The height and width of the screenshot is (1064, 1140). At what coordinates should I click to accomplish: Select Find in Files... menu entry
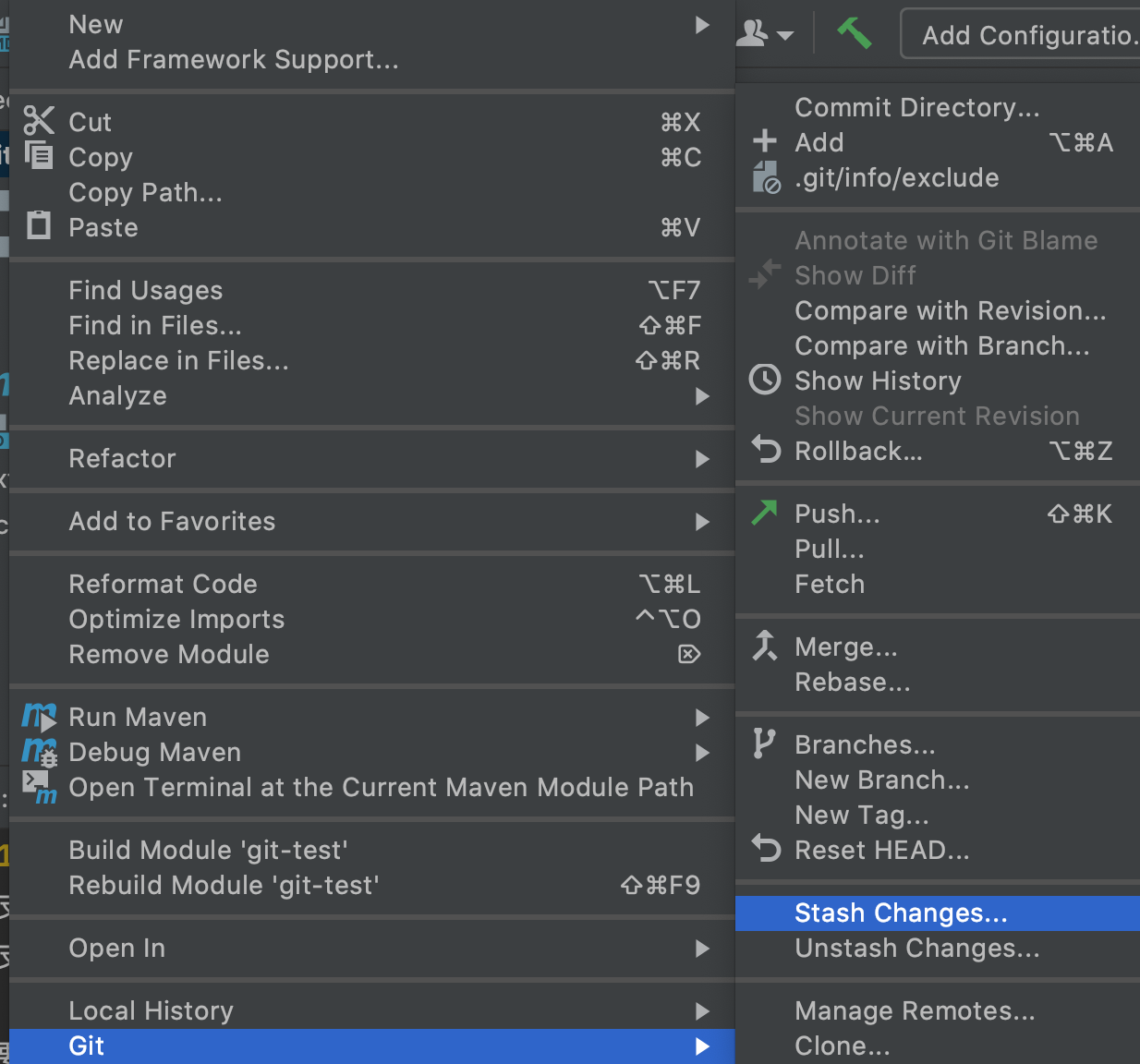[155, 326]
